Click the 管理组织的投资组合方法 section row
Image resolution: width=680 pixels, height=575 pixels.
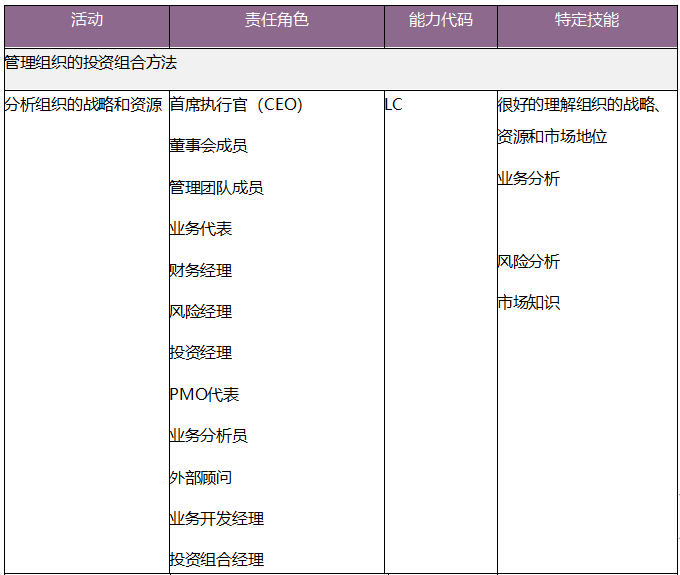click(x=91, y=62)
